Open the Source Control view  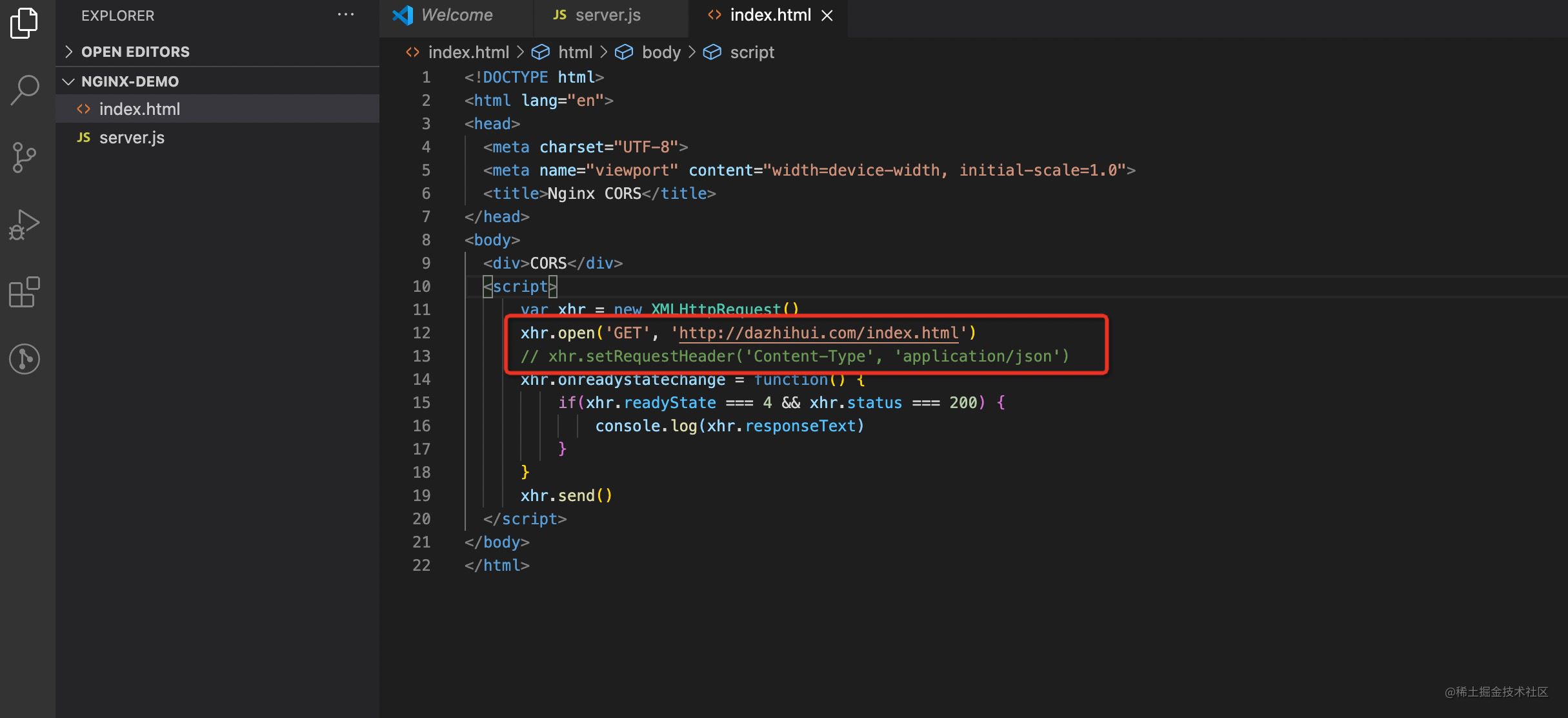[23, 157]
